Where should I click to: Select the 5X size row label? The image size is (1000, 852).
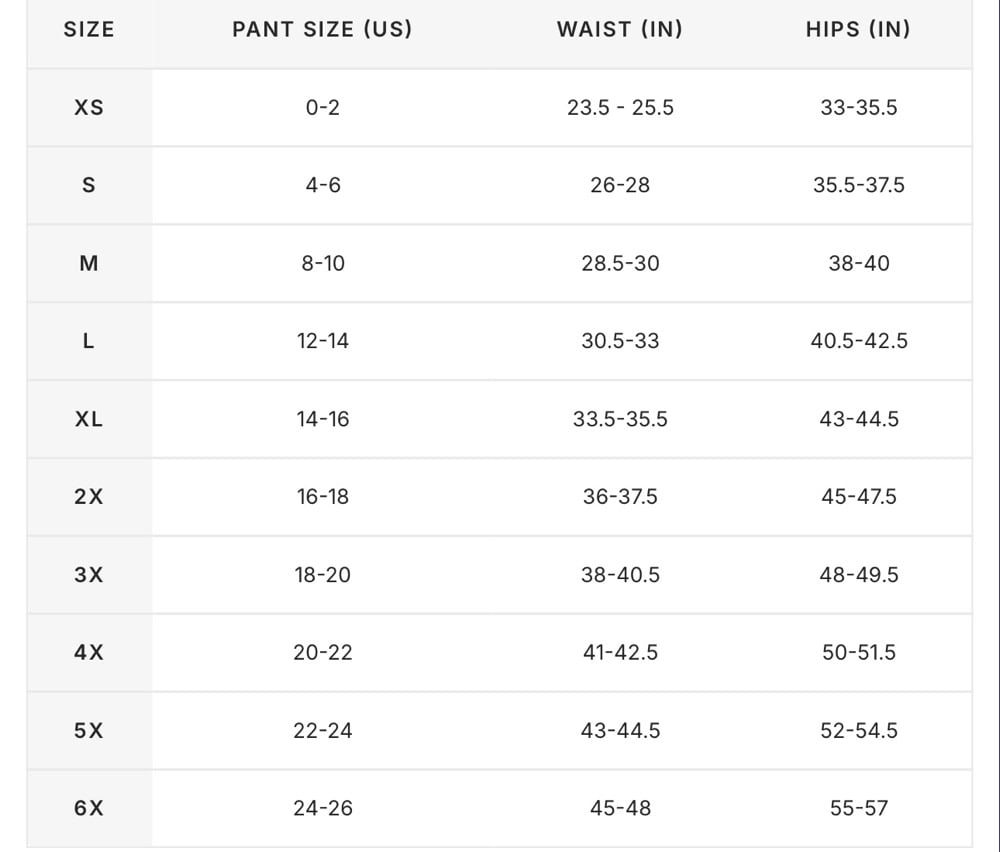pos(89,731)
